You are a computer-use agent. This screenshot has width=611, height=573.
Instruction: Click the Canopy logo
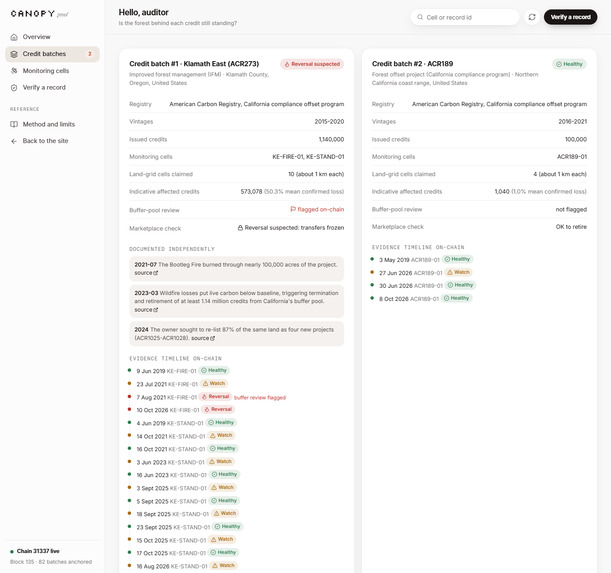(39, 14)
